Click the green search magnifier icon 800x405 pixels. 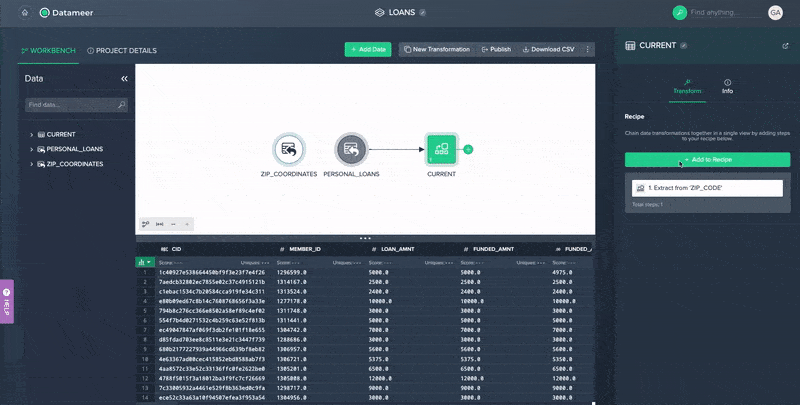[680, 13]
